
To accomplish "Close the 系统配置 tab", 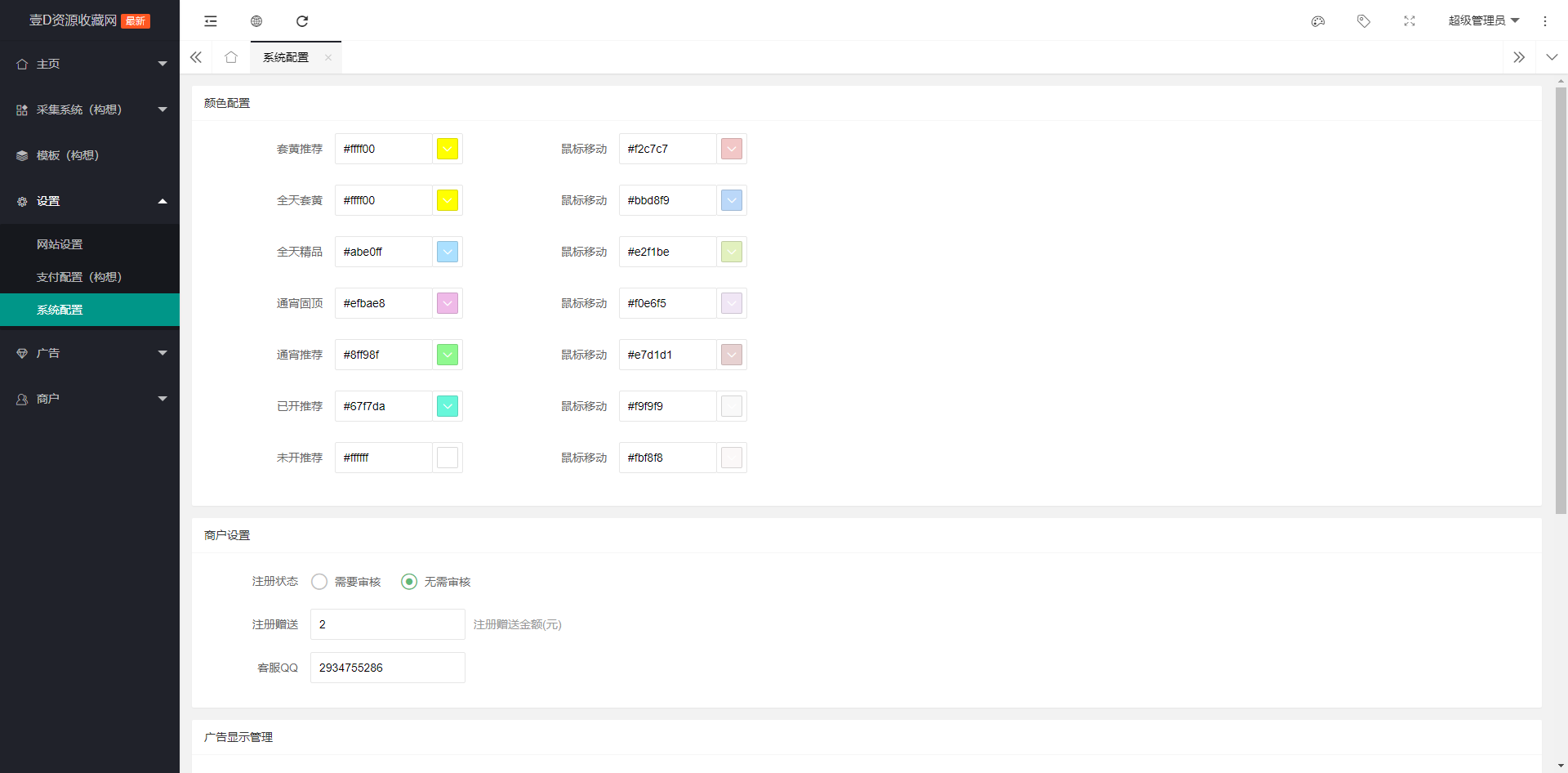I will 328,57.
